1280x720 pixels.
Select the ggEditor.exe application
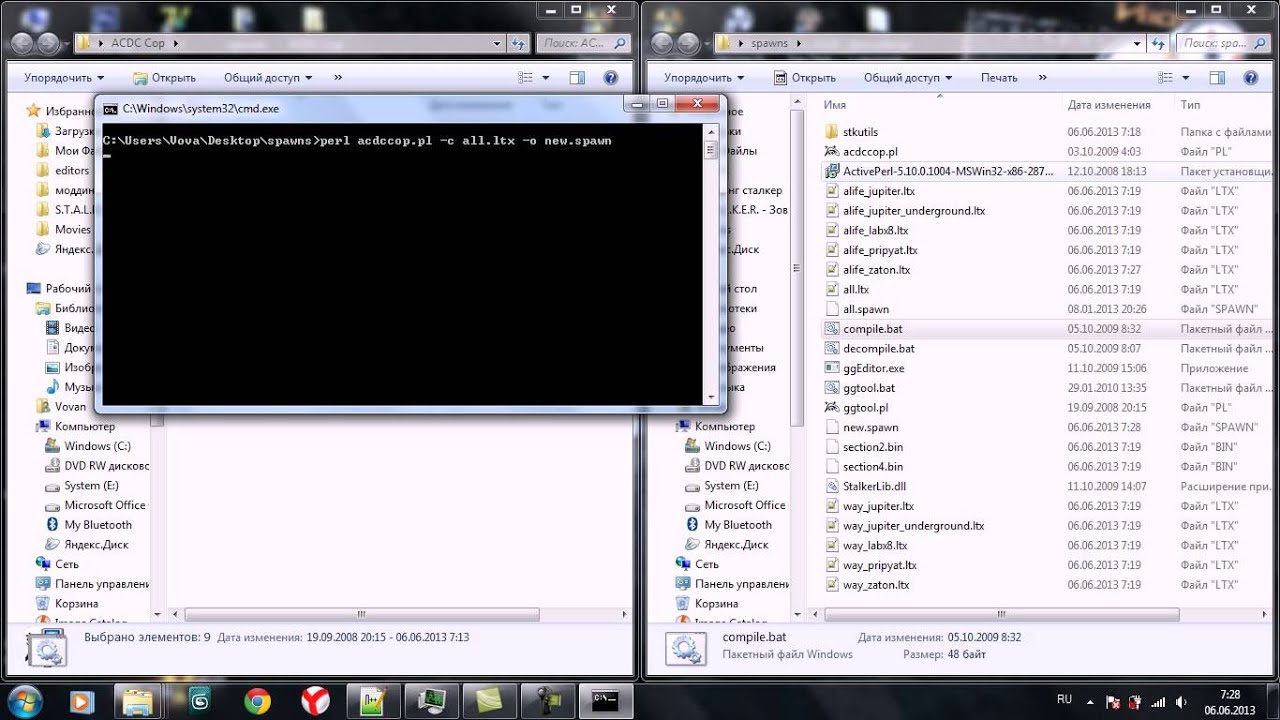[x=873, y=368]
